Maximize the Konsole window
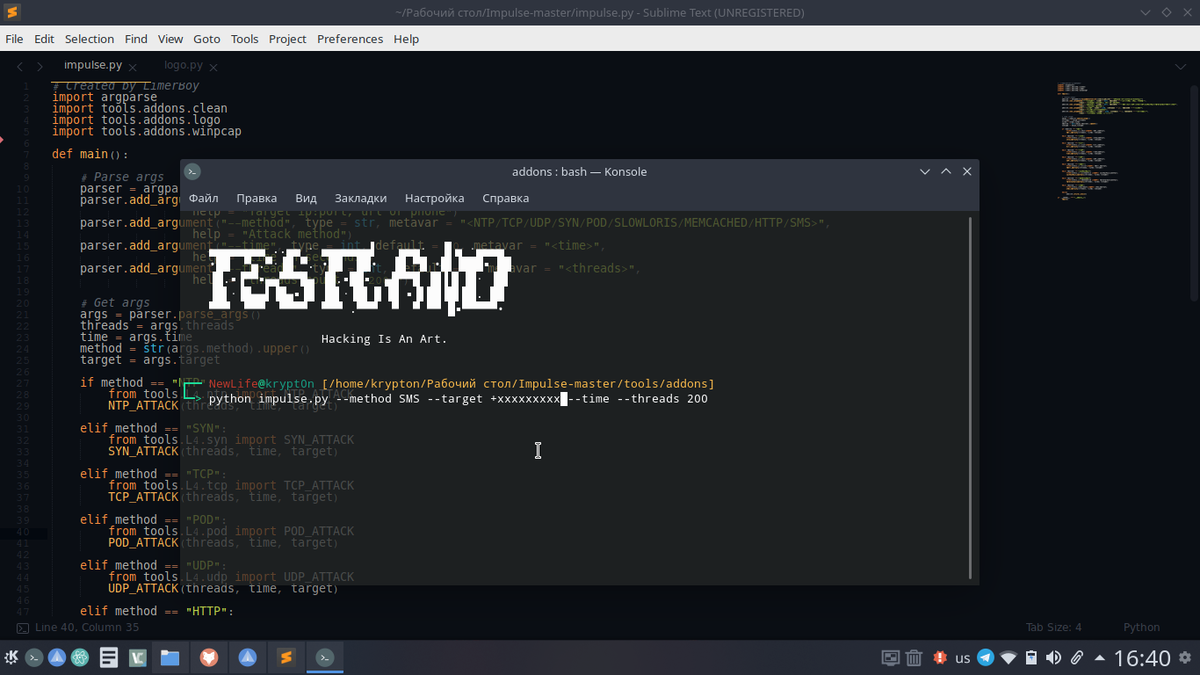 [946, 172]
